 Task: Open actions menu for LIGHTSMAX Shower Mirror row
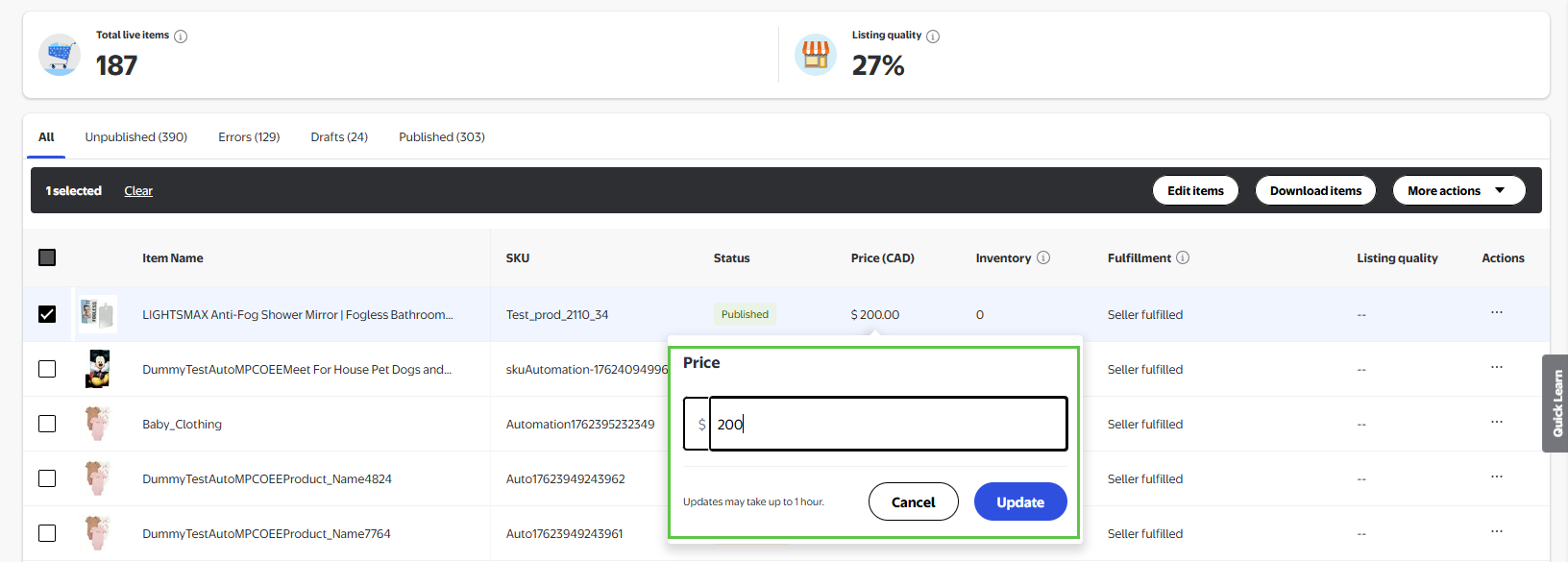1496,313
